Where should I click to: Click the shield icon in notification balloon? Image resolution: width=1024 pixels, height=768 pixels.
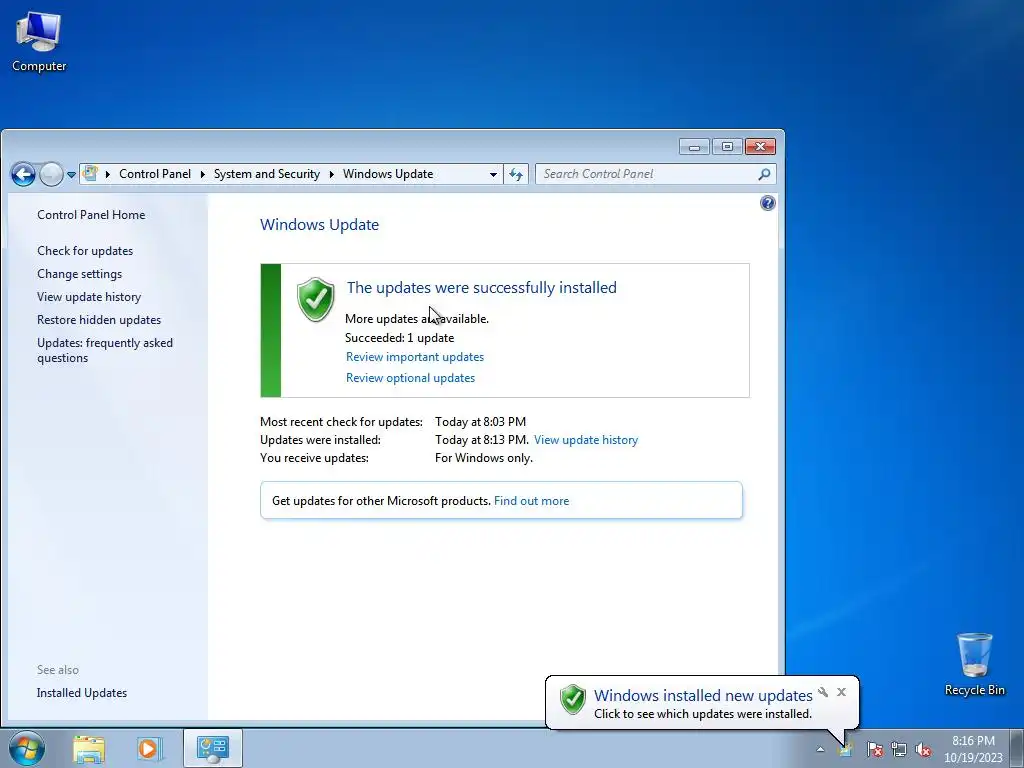[x=573, y=699]
